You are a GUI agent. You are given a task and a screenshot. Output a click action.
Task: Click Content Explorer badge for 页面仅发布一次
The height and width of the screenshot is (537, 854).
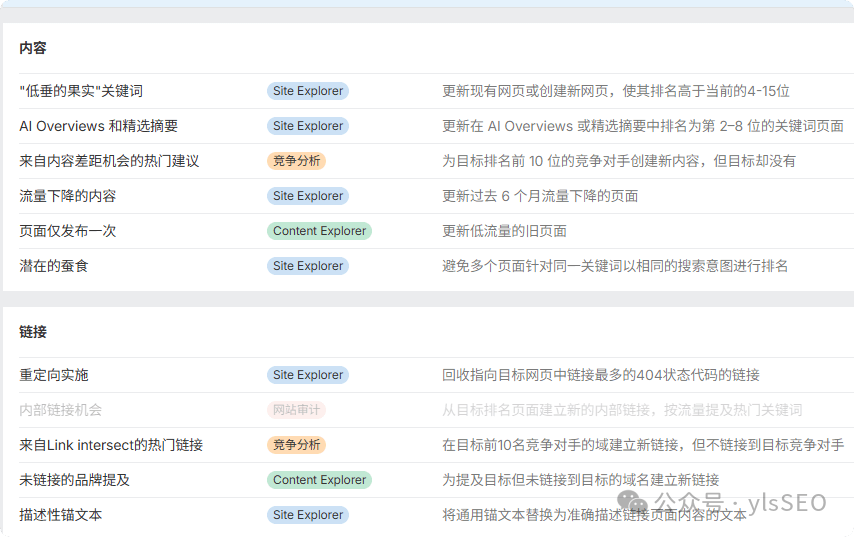coord(319,231)
